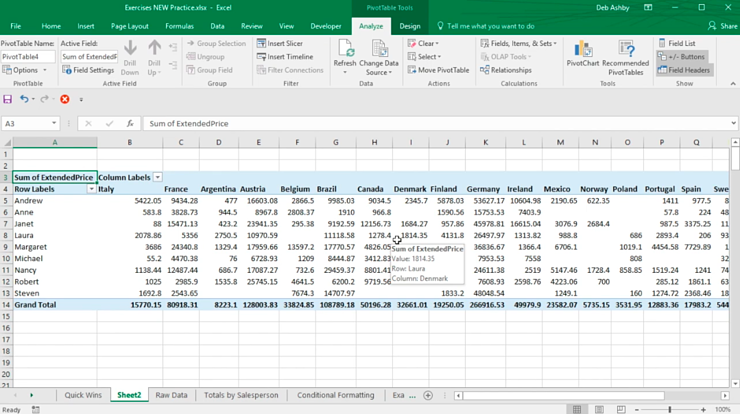
Task: Select column header K
Action: tap(485, 142)
